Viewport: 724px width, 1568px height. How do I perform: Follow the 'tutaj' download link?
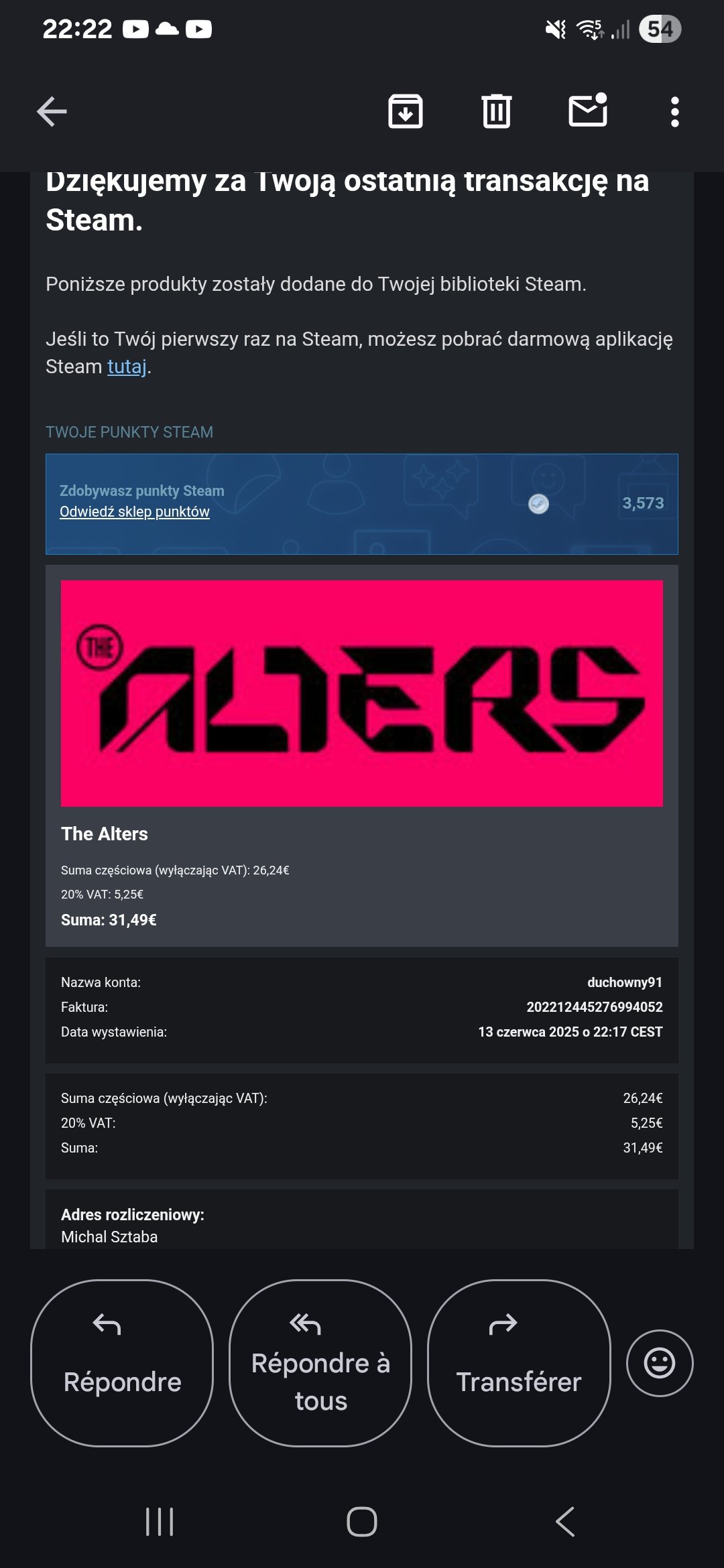coord(127,367)
